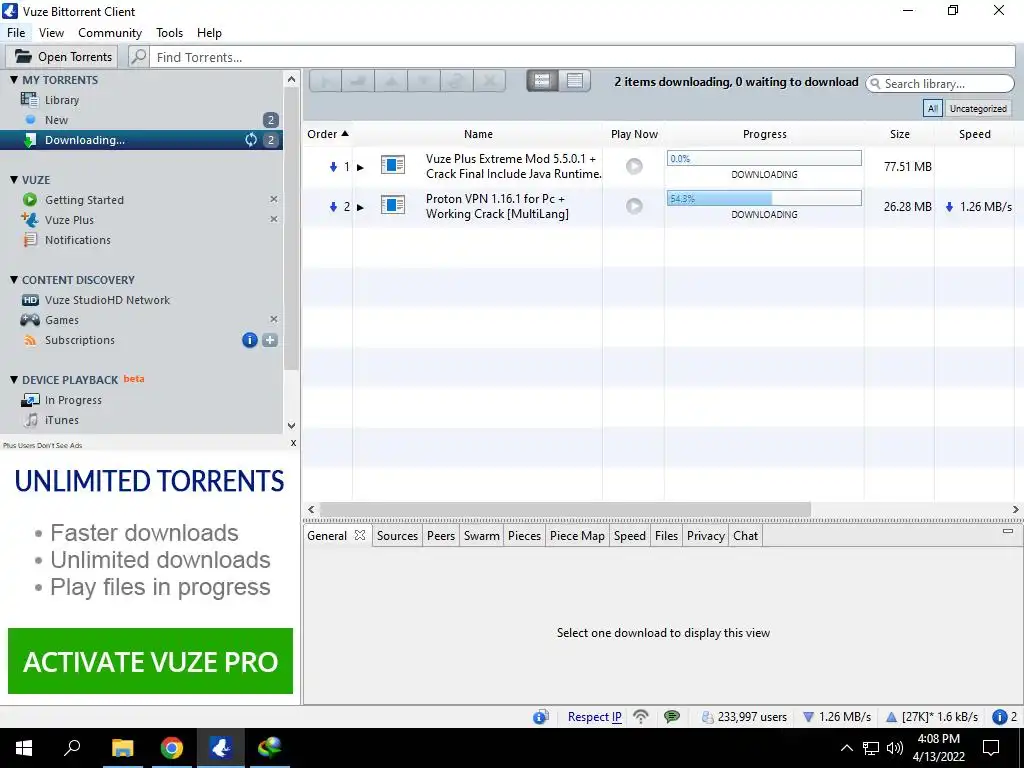Click the Find Torrents search field

click(583, 57)
